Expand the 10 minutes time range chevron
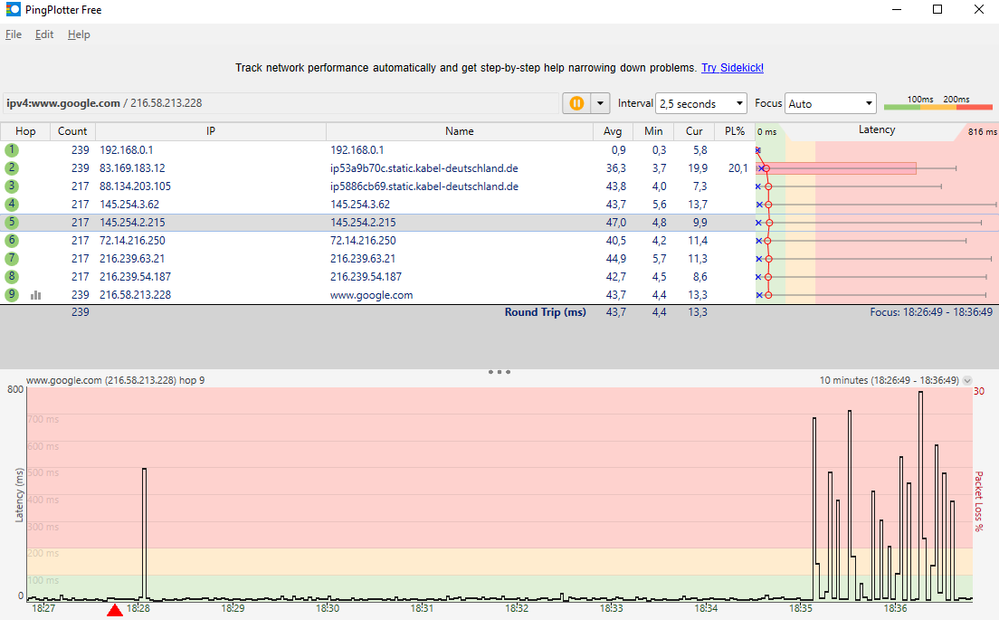The image size is (999, 620). tap(967, 381)
